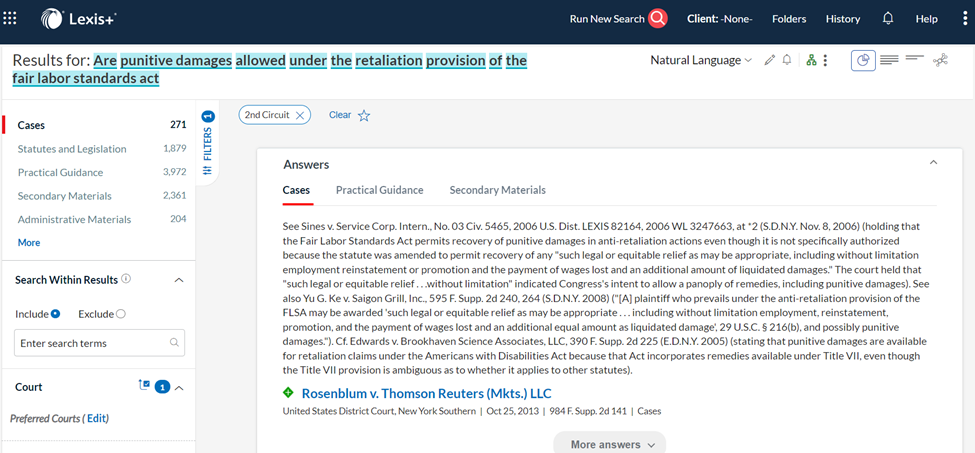Remove the 2nd Circuit filter with X
The width and height of the screenshot is (975, 453).
(x=300, y=115)
